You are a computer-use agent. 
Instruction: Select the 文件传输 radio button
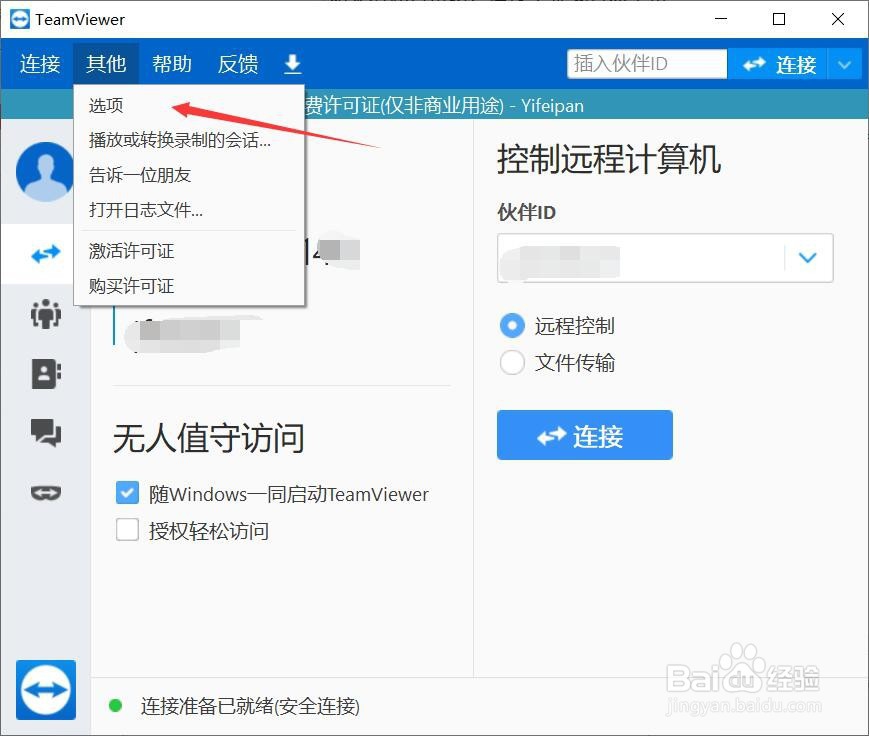click(512, 363)
